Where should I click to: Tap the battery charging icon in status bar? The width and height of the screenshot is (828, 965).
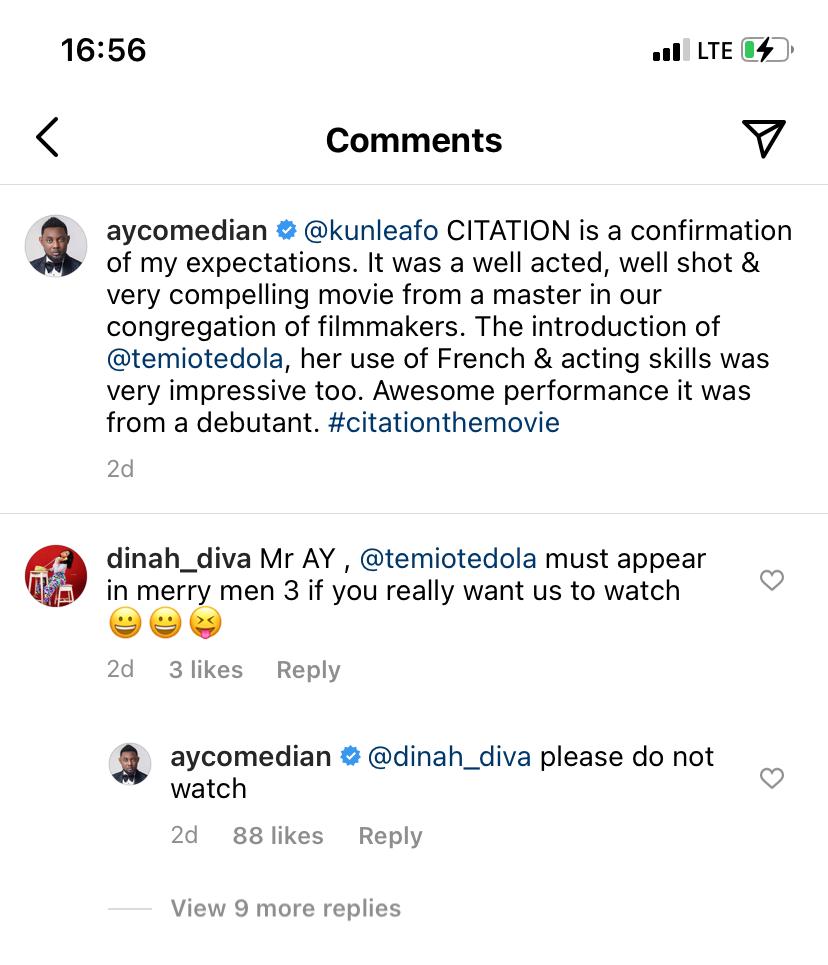pyautogui.click(x=767, y=50)
